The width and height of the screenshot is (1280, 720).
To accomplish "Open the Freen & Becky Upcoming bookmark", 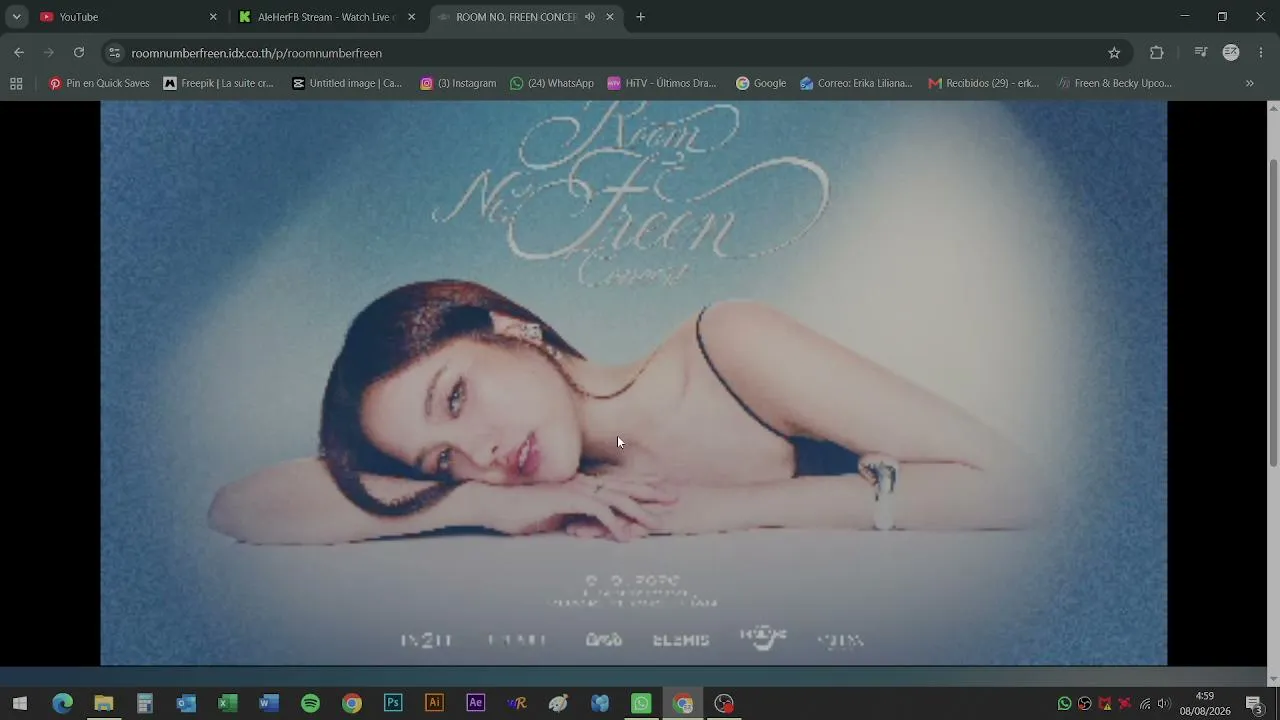I will pyautogui.click(x=1114, y=84).
